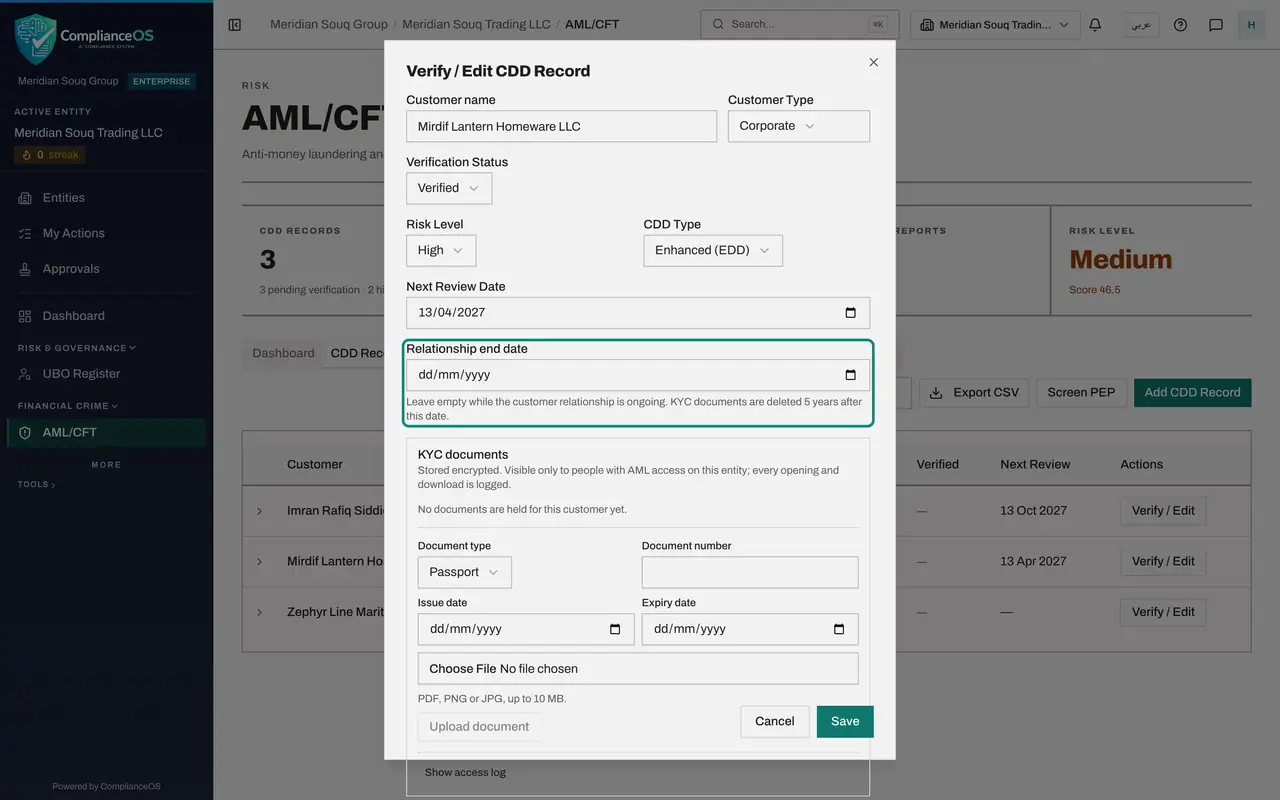Image resolution: width=1280 pixels, height=800 pixels.
Task: Open calendar picker for Expiry date
Action: click(x=838, y=629)
